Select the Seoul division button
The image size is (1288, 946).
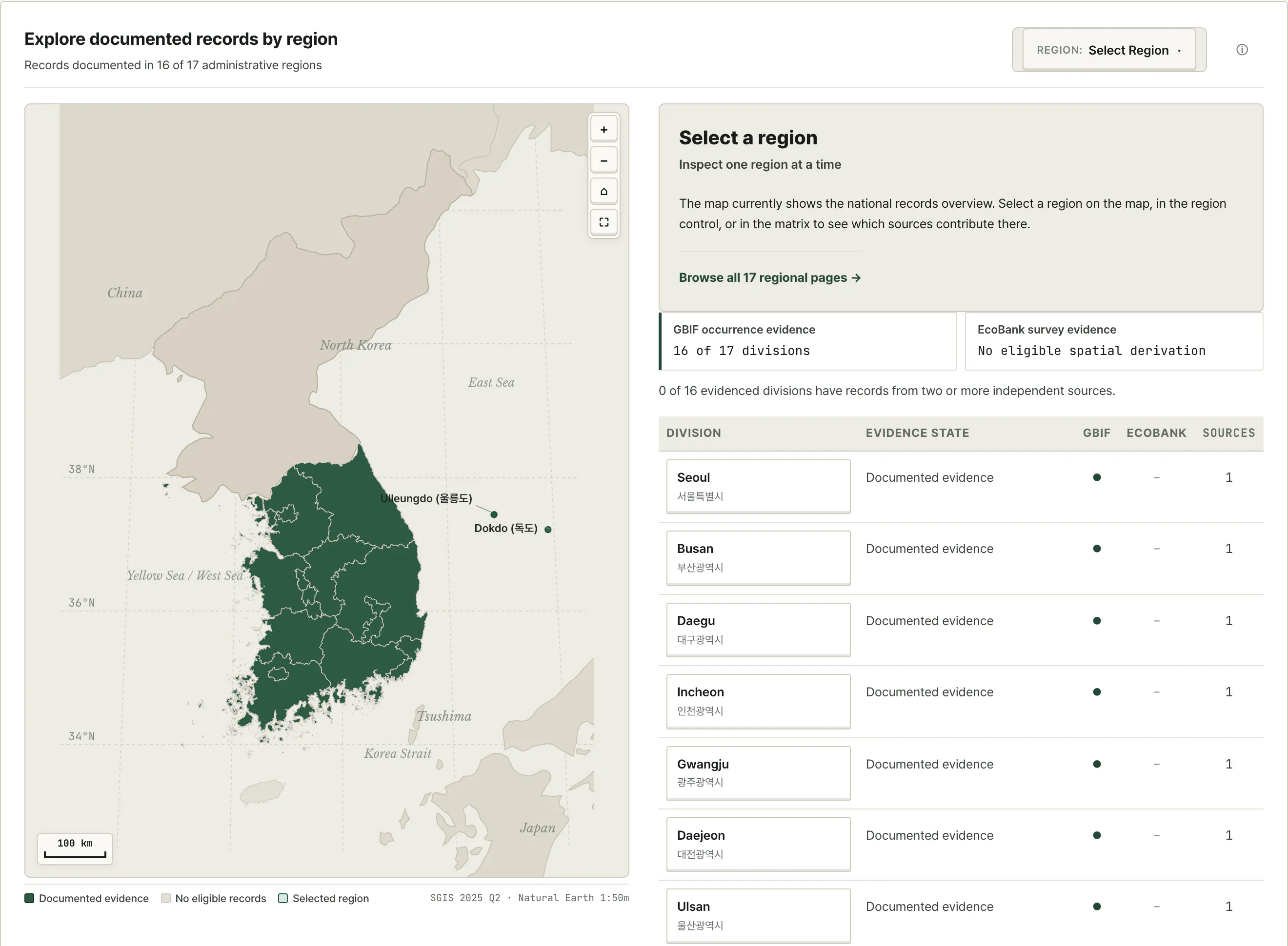pos(758,486)
